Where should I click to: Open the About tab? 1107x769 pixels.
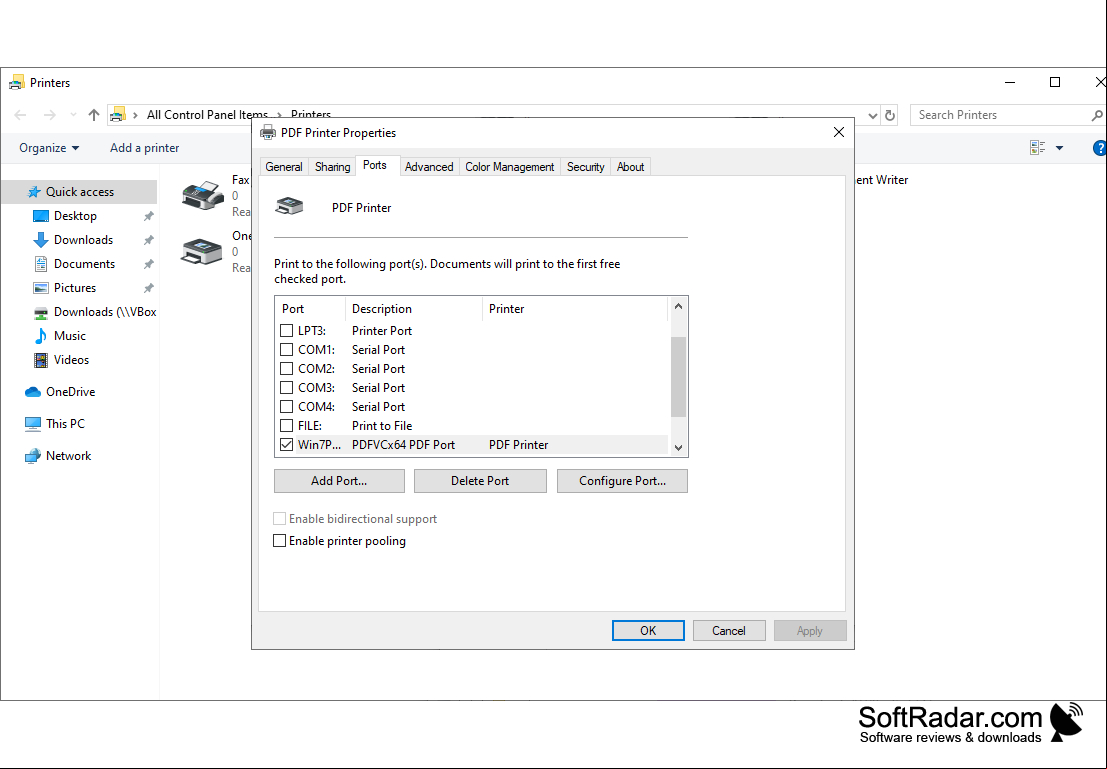pos(630,167)
